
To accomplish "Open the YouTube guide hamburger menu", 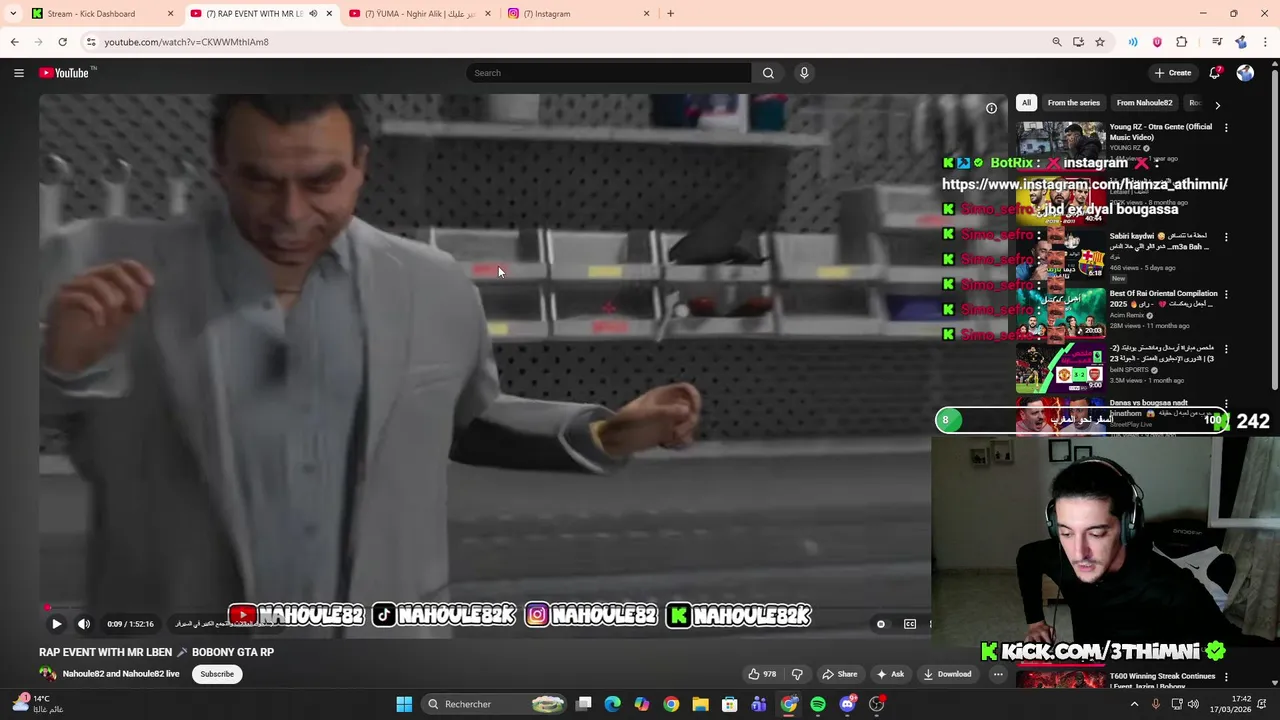I will point(18,73).
